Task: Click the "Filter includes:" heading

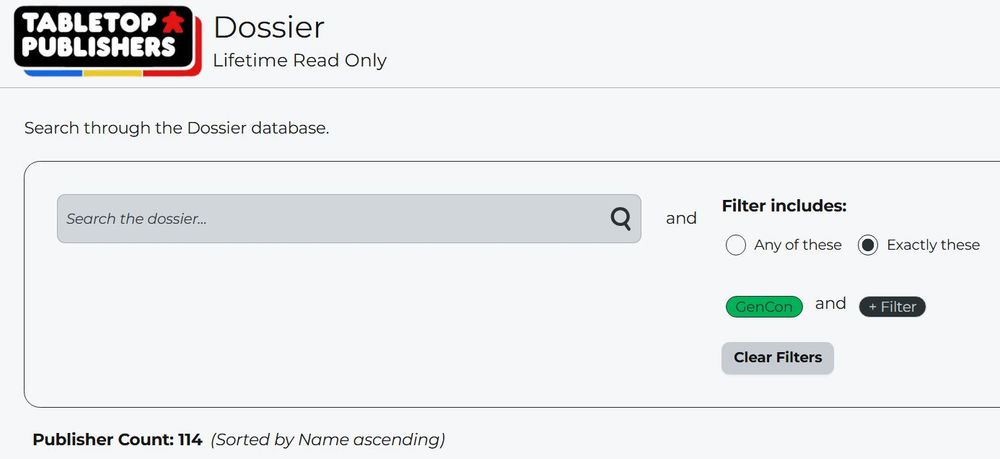Action: 784,206
